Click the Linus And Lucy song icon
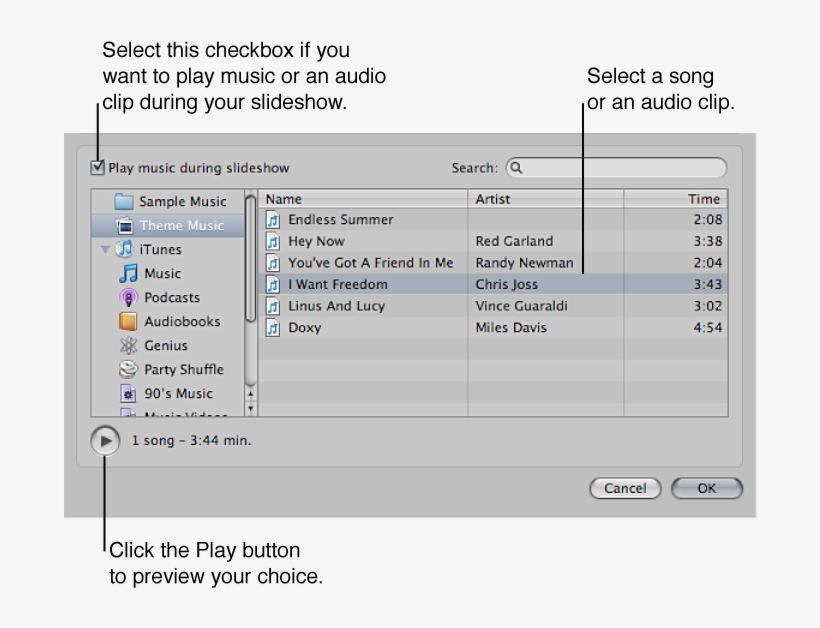This screenshot has width=820, height=628. (x=273, y=306)
